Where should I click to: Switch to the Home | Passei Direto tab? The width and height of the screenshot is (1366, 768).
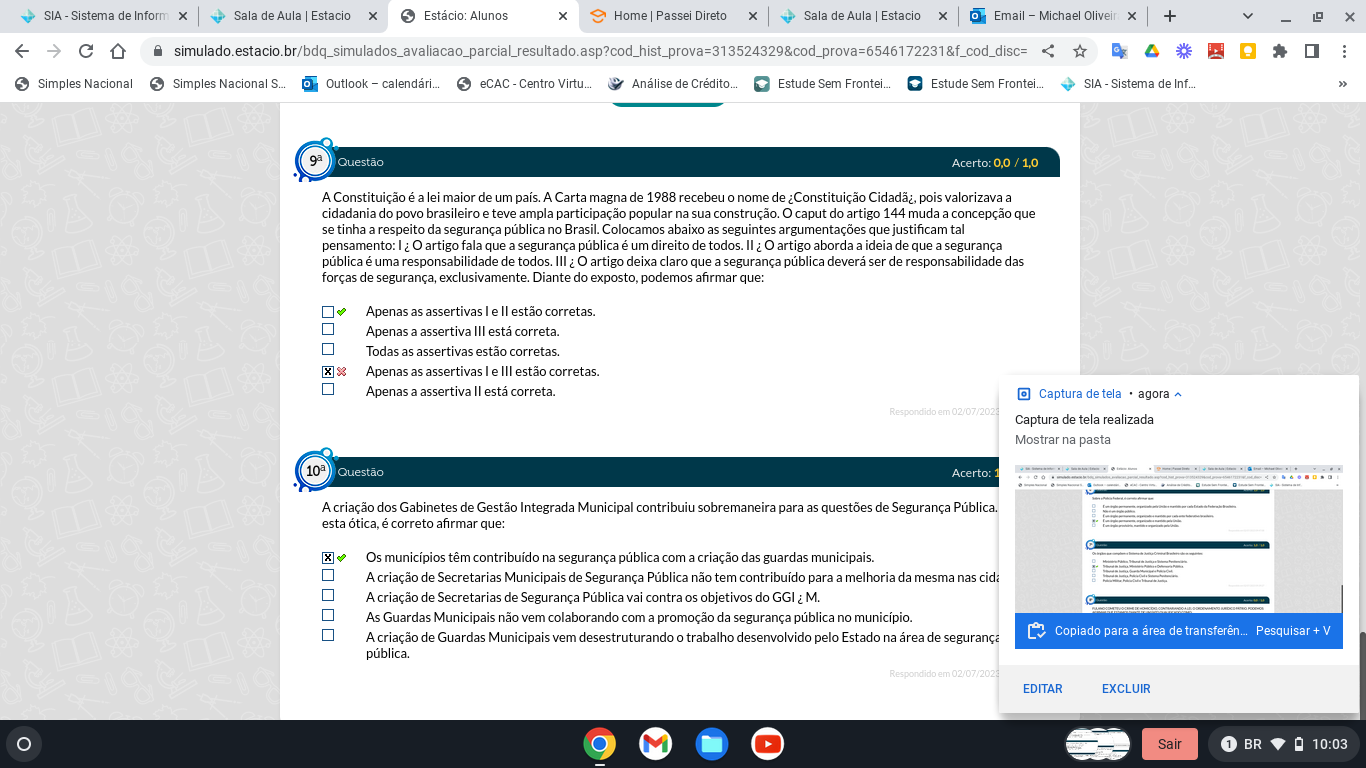click(670, 16)
